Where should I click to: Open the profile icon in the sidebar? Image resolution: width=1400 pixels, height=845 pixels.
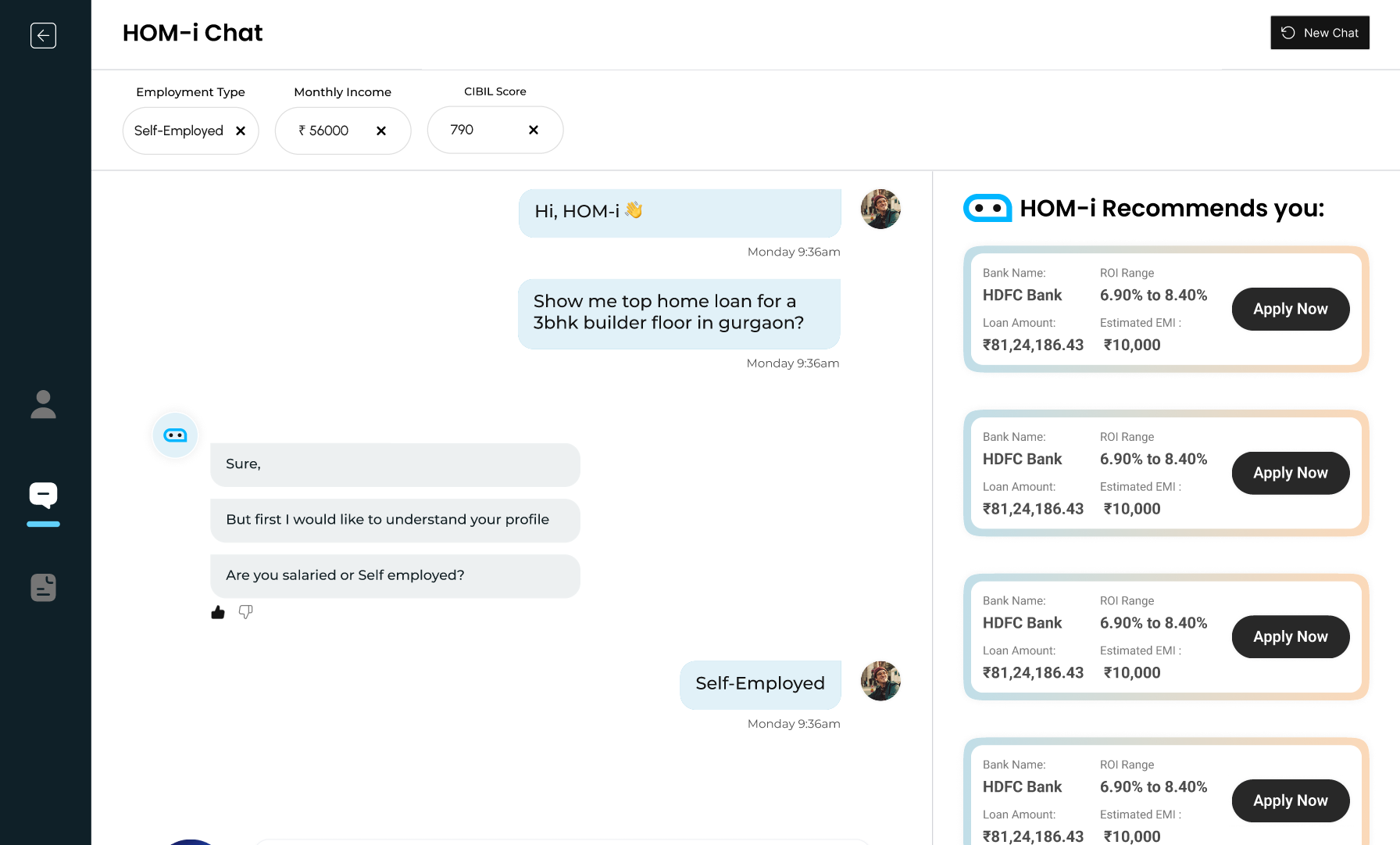[x=43, y=404]
